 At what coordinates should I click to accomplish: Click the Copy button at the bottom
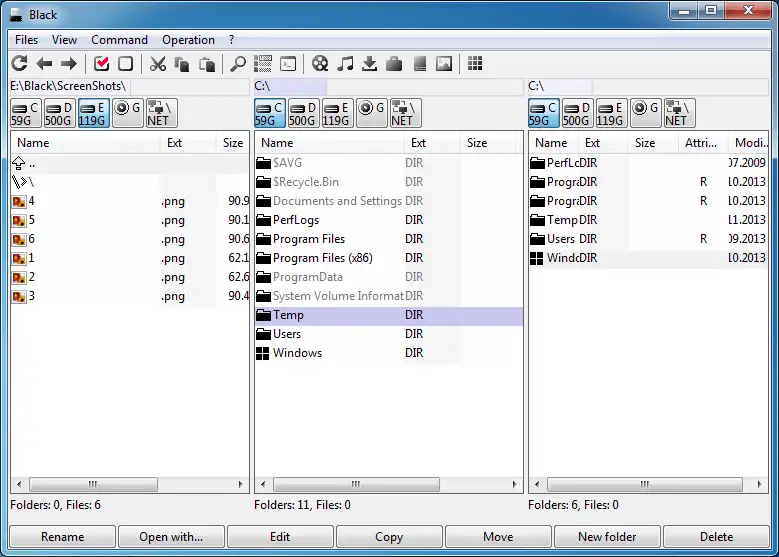click(389, 537)
